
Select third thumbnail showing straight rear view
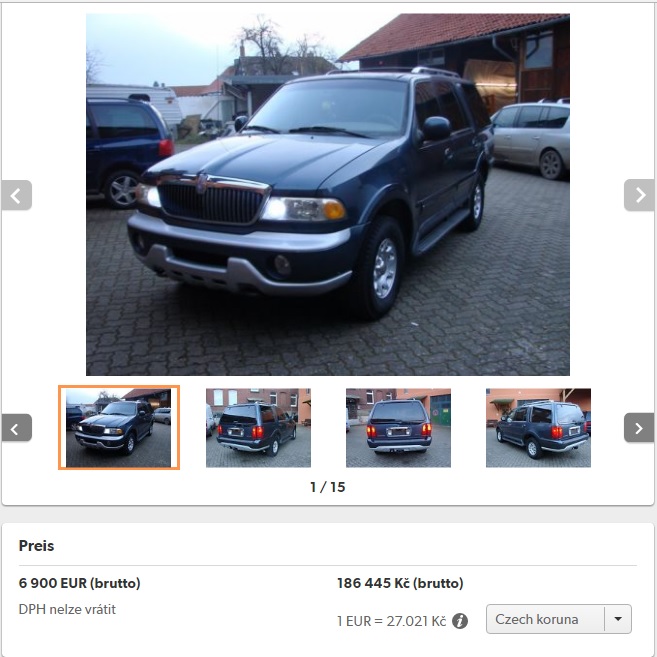pos(398,428)
